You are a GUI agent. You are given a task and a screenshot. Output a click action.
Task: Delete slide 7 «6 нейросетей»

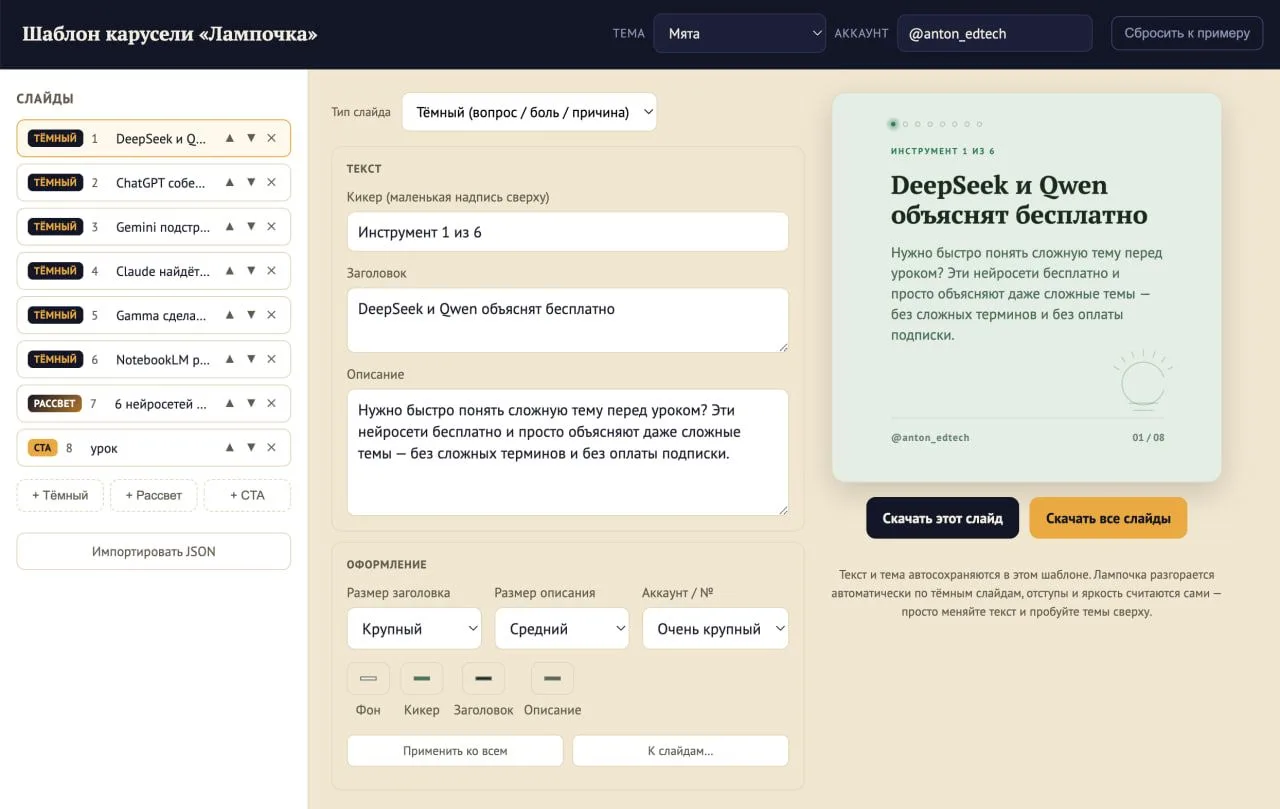[271, 403]
